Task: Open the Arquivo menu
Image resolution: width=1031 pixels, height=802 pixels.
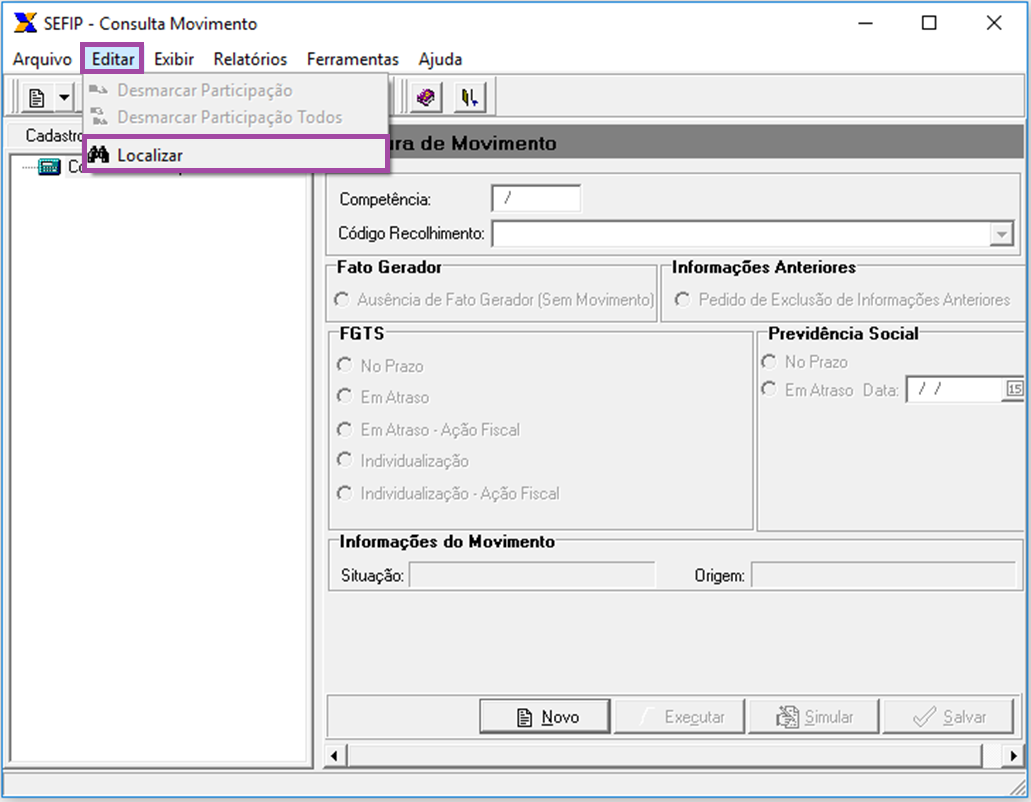Action: coord(42,59)
